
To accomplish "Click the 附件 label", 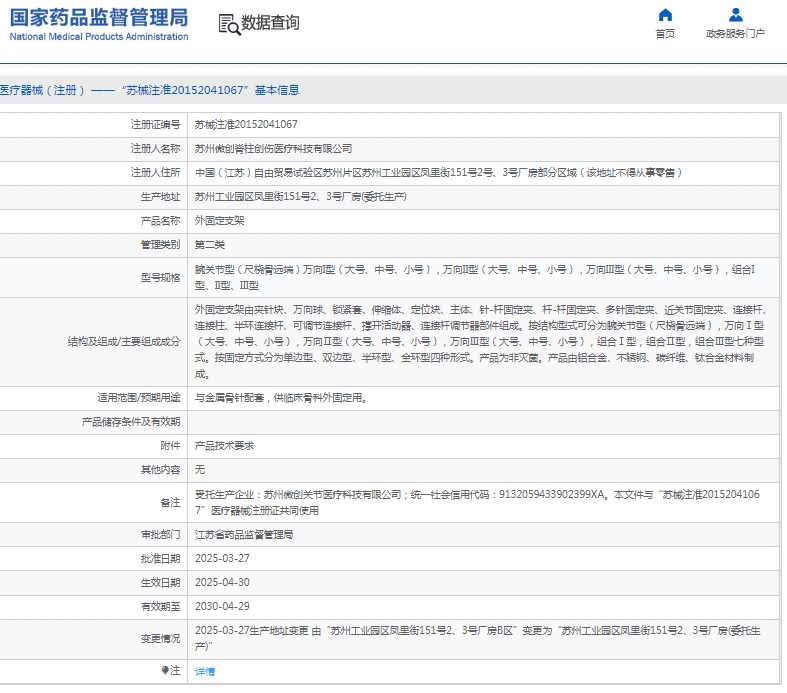I will click(x=170, y=446).
